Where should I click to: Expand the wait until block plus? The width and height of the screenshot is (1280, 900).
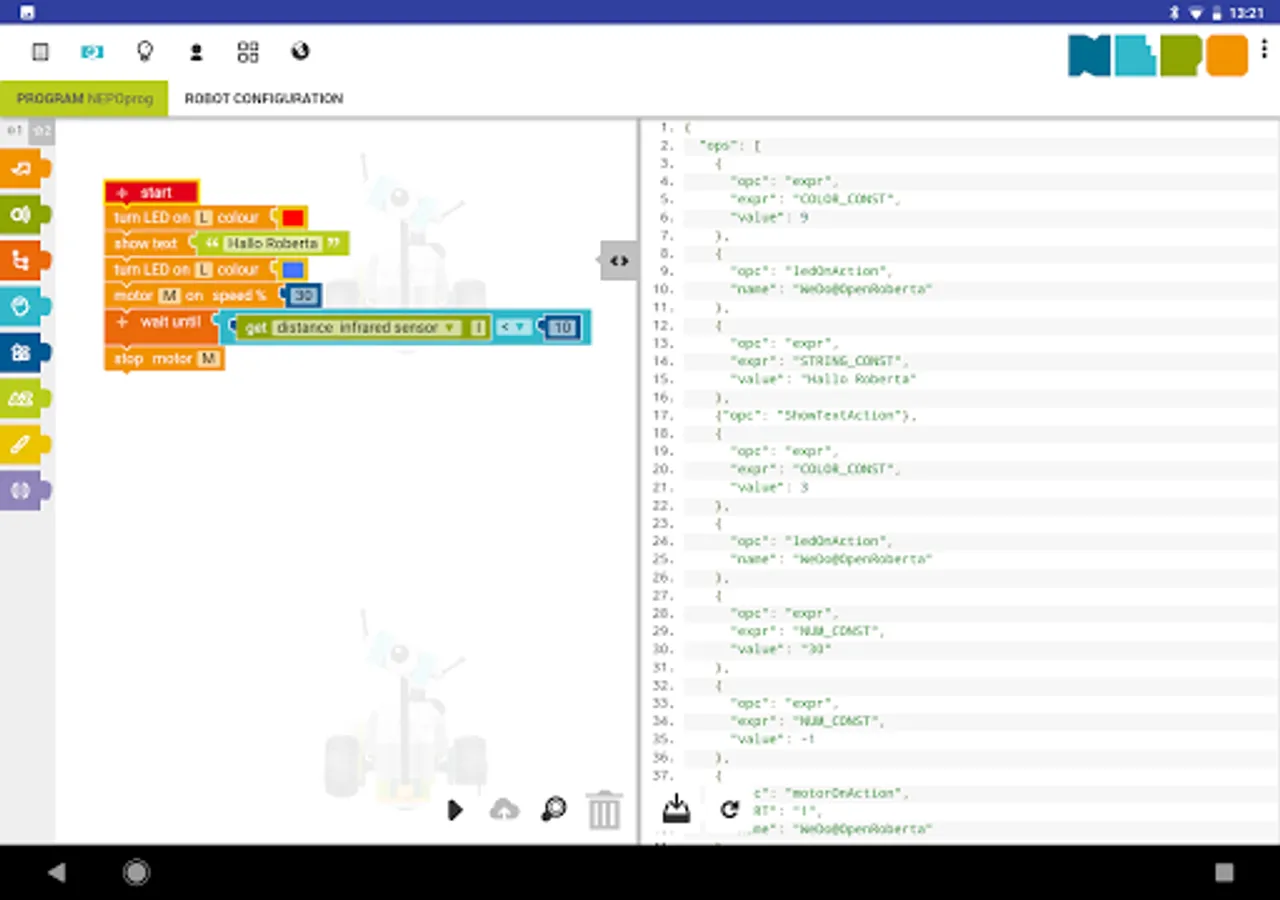122,322
